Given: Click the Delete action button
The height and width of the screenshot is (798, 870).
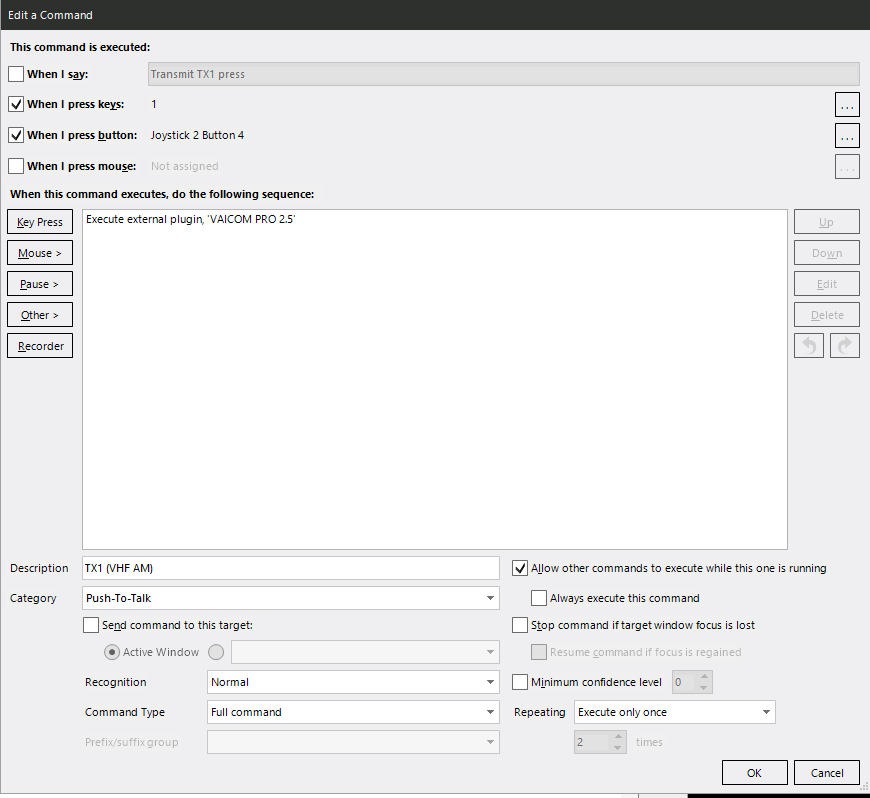Looking at the screenshot, I should 827,315.
